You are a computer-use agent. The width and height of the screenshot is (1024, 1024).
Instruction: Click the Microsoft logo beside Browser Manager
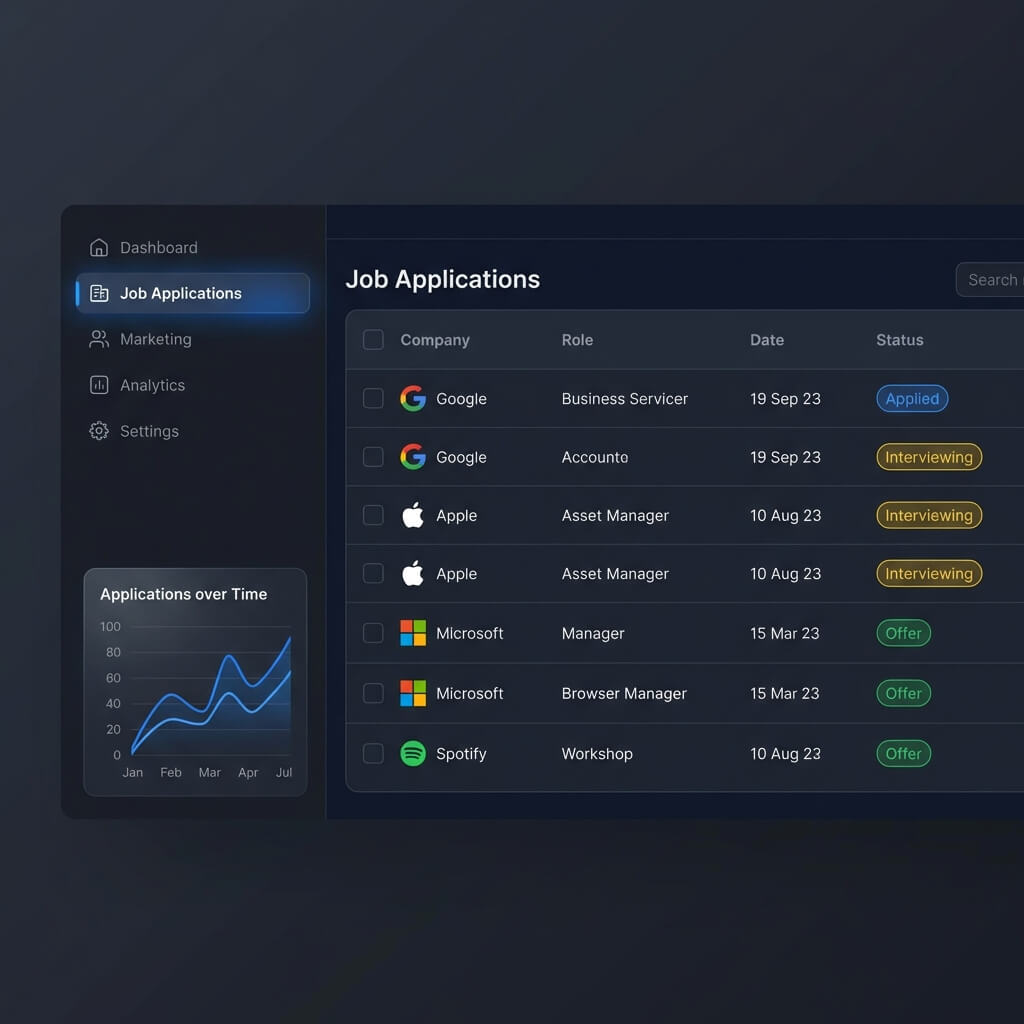pos(413,693)
